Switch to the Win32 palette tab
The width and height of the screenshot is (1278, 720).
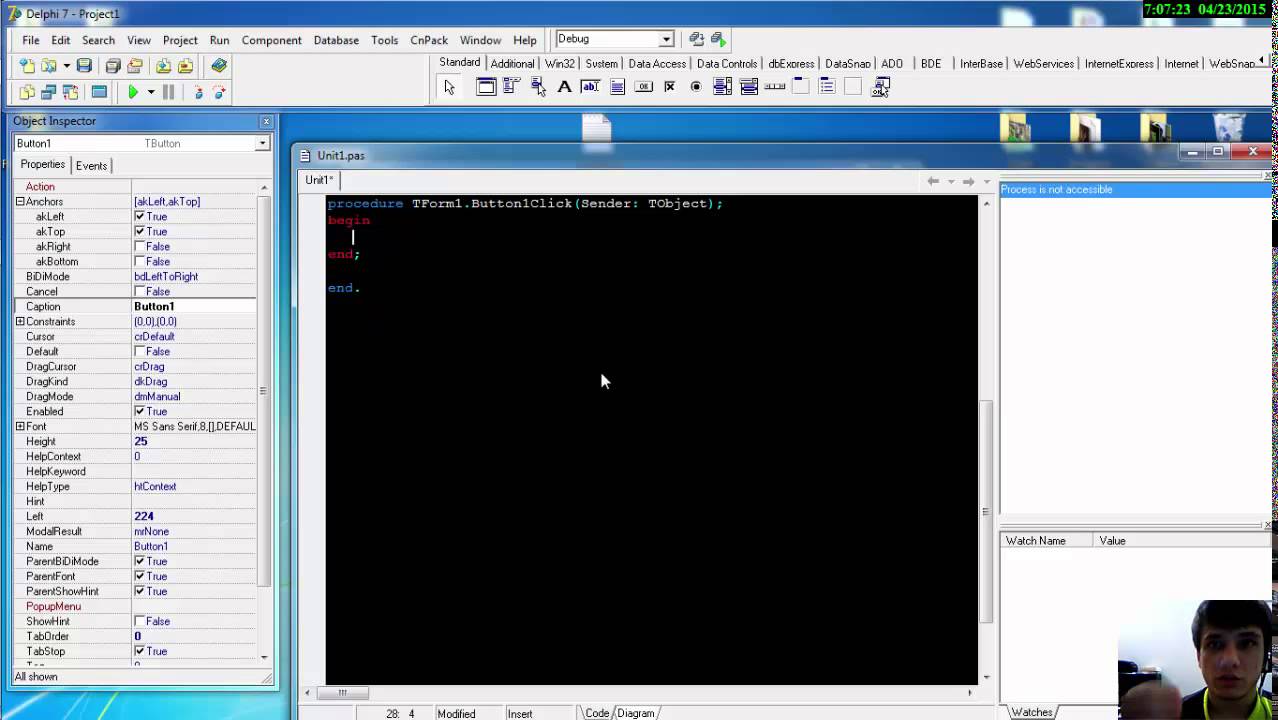[x=560, y=63]
